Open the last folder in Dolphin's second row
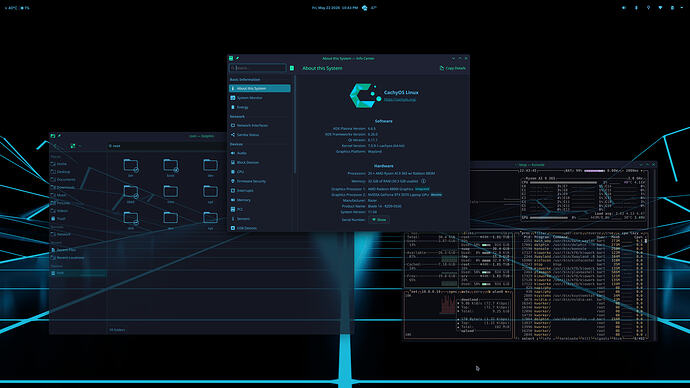 coord(210,194)
